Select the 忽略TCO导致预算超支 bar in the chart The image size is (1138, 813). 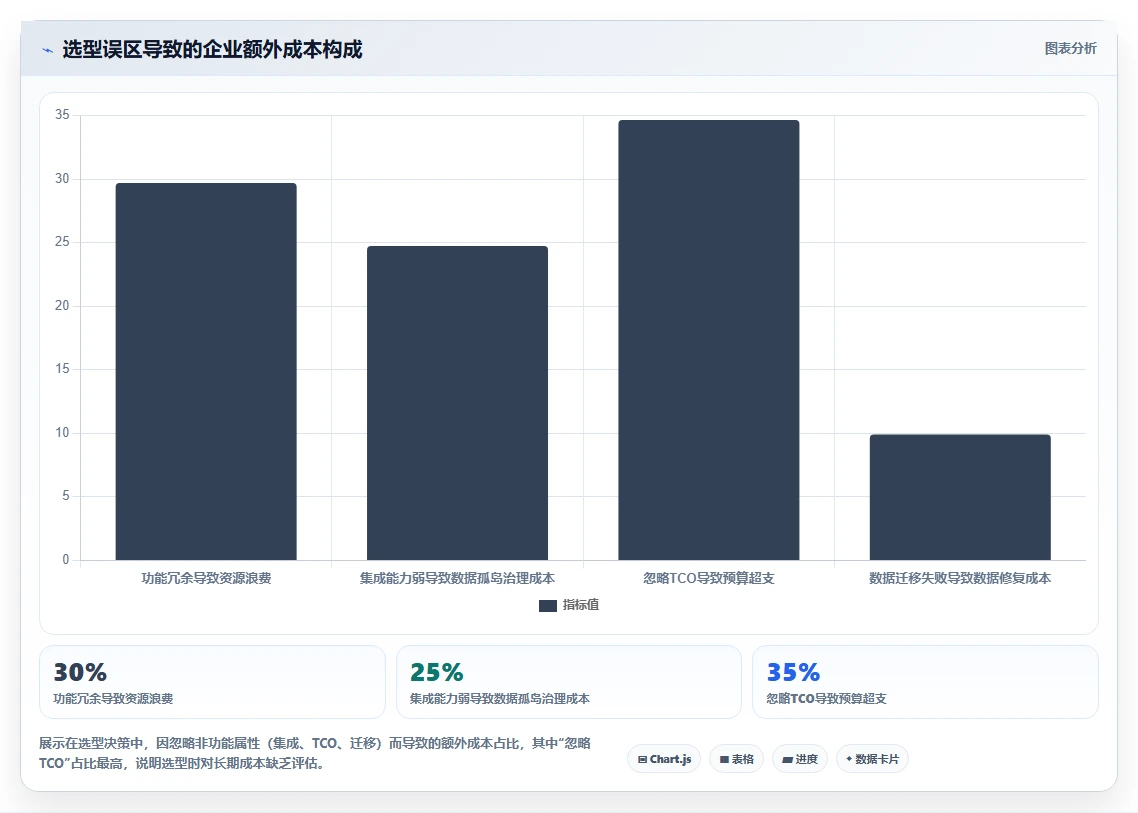[x=708, y=340]
